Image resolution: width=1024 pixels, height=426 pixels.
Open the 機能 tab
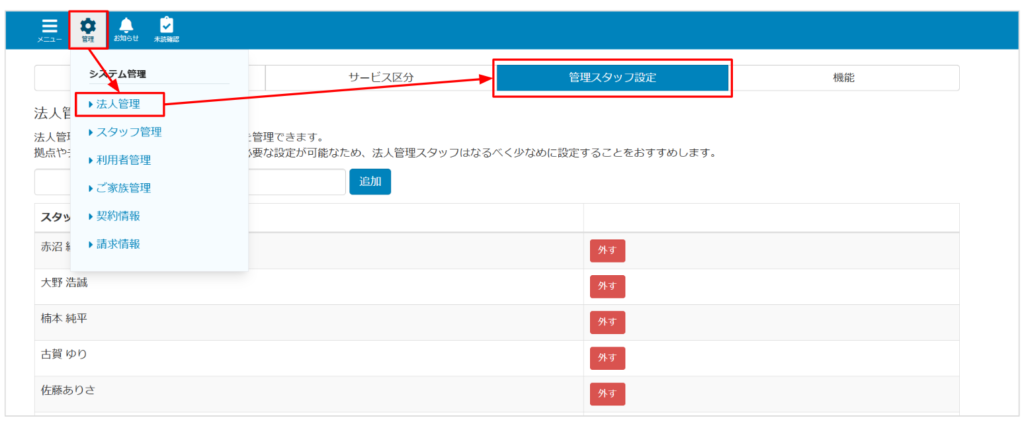tap(843, 78)
